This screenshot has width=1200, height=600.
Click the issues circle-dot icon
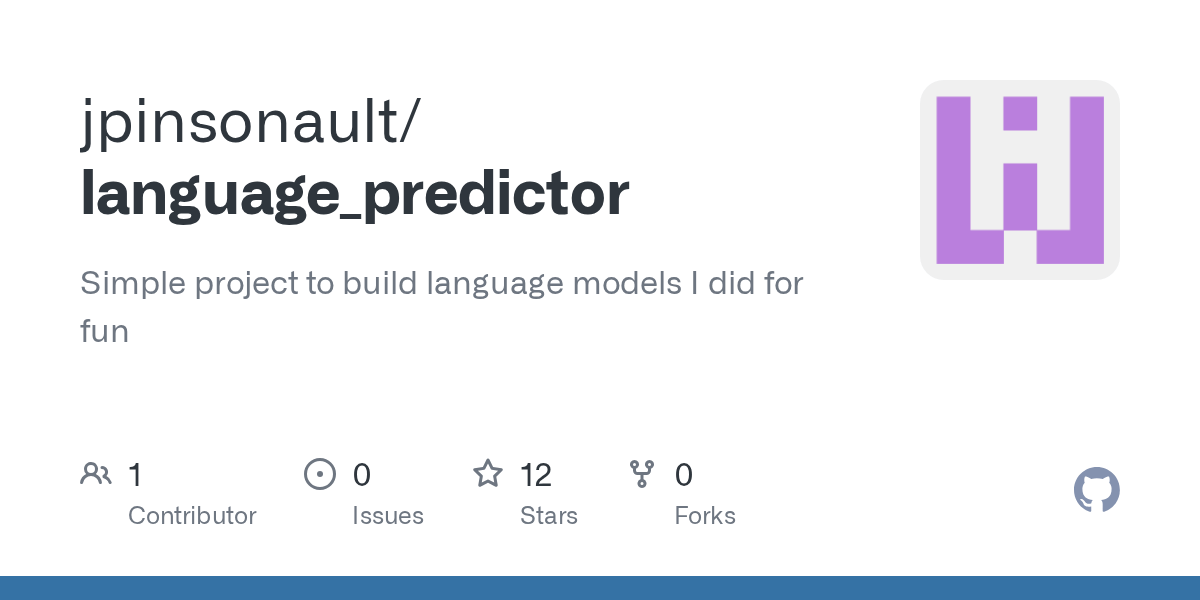click(320, 473)
